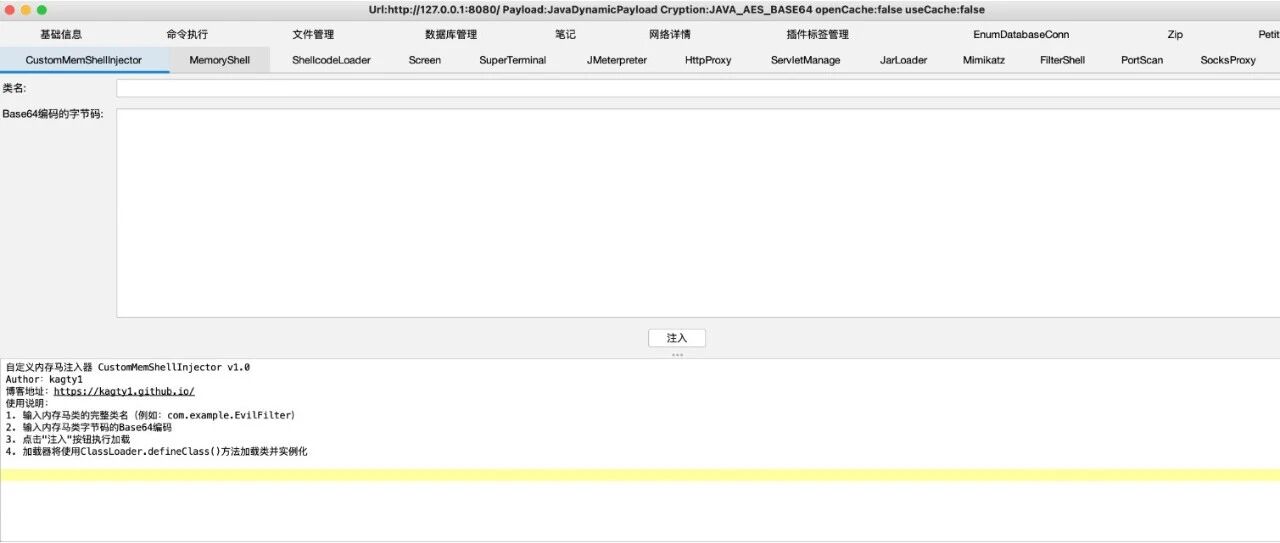Open the 笔记 tab
The height and width of the screenshot is (543, 1280).
point(565,34)
